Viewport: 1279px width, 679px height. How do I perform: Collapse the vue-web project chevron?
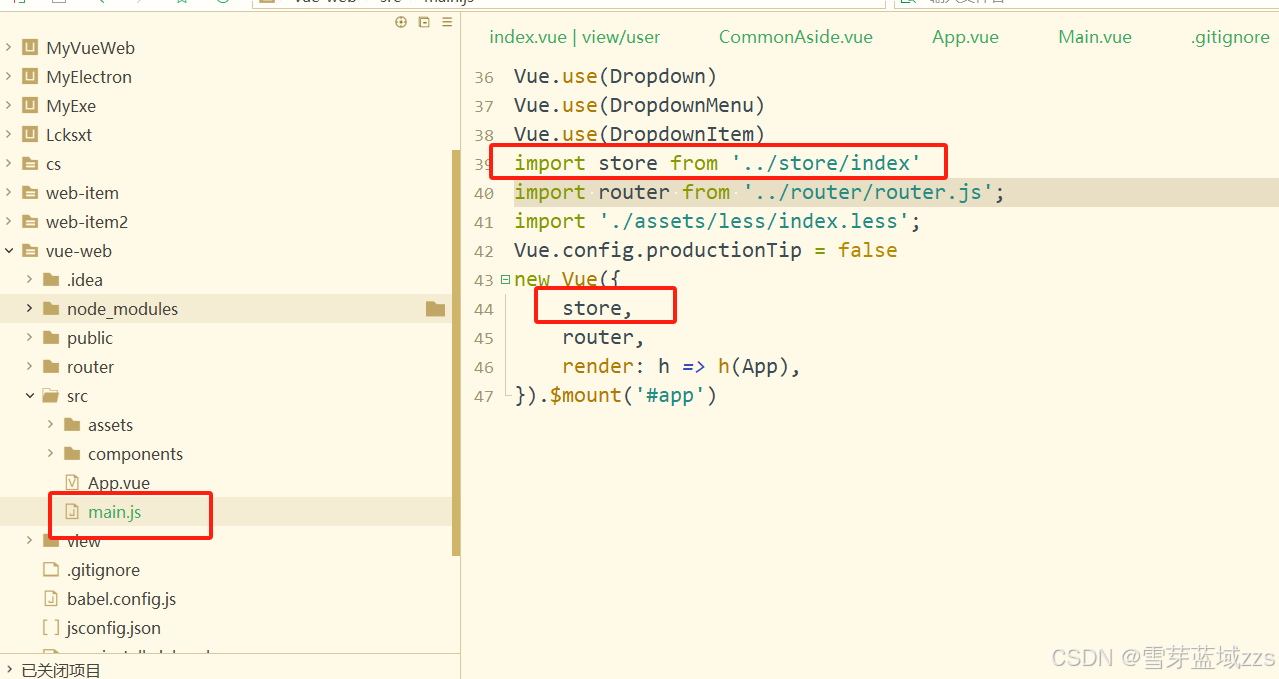[9, 251]
